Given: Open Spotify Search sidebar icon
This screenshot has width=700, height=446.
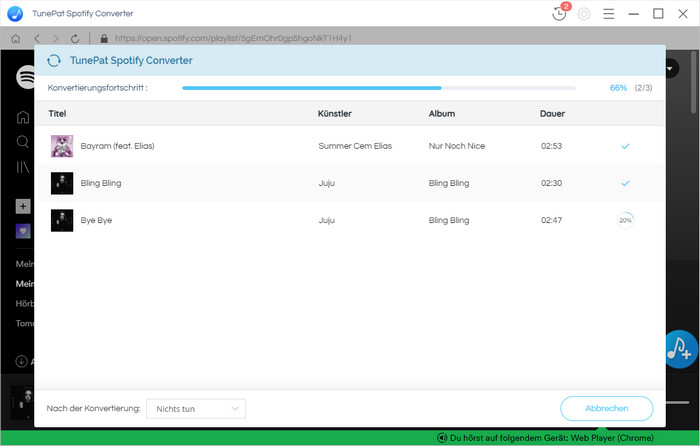Looking at the screenshot, I should point(23,142).
